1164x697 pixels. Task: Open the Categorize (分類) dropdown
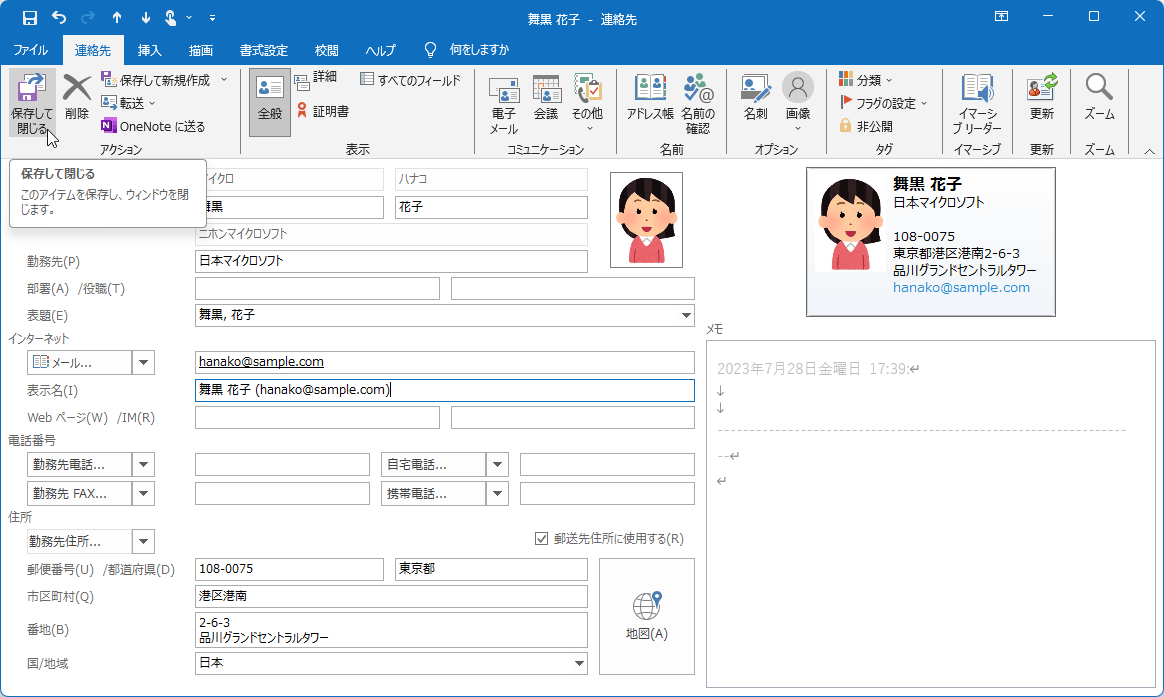click(866, 79)
